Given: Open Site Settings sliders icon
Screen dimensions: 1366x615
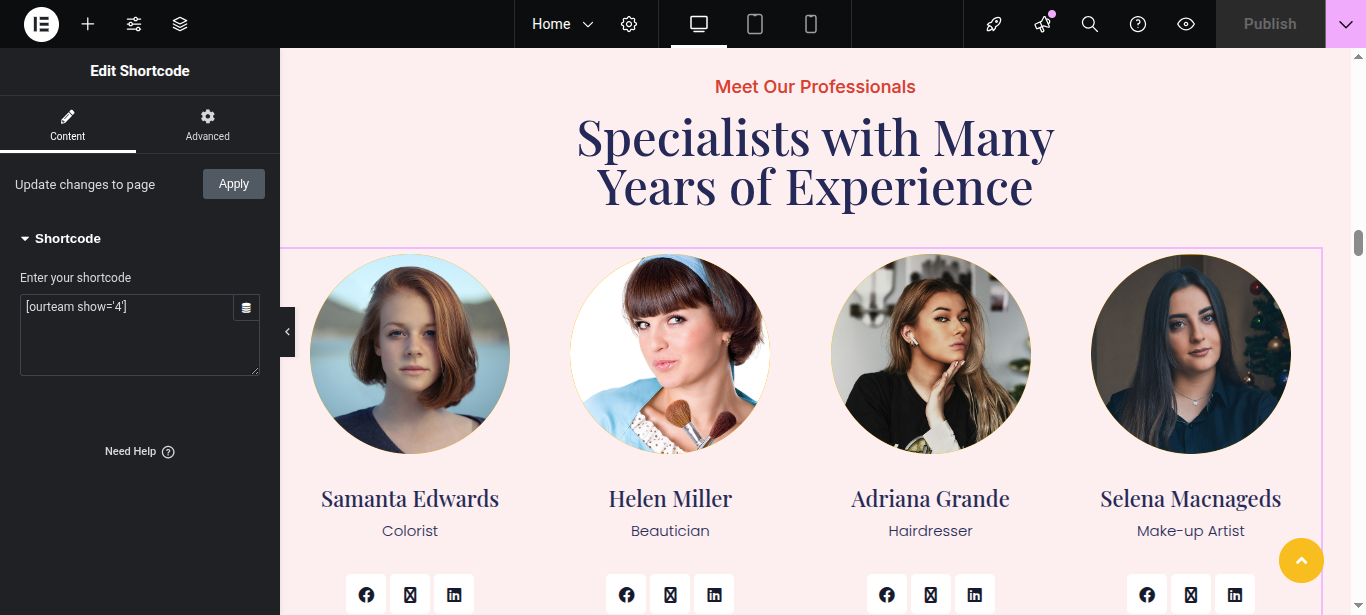Looking at the screenshot, I should coord(134,24).
